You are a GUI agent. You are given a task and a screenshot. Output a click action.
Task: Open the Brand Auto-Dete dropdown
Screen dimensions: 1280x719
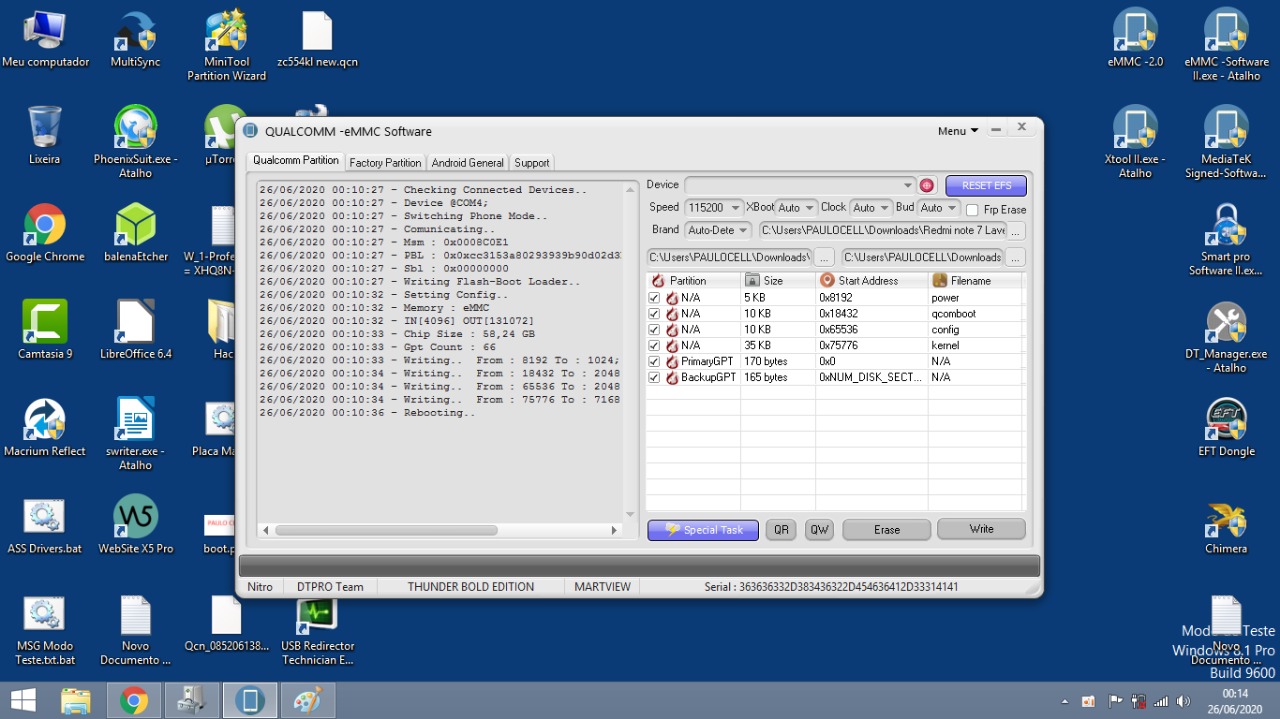pos(743,231)
